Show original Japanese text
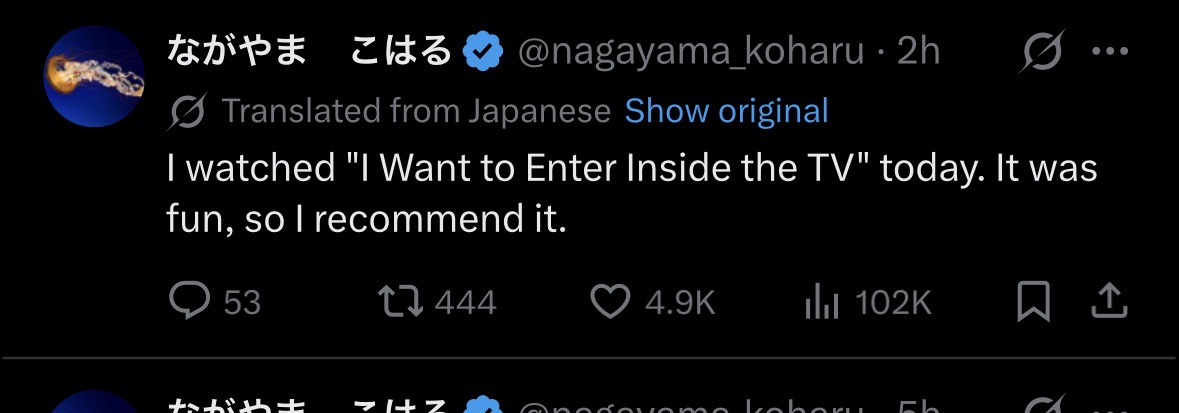1179x413 pixels. point(726,111)
